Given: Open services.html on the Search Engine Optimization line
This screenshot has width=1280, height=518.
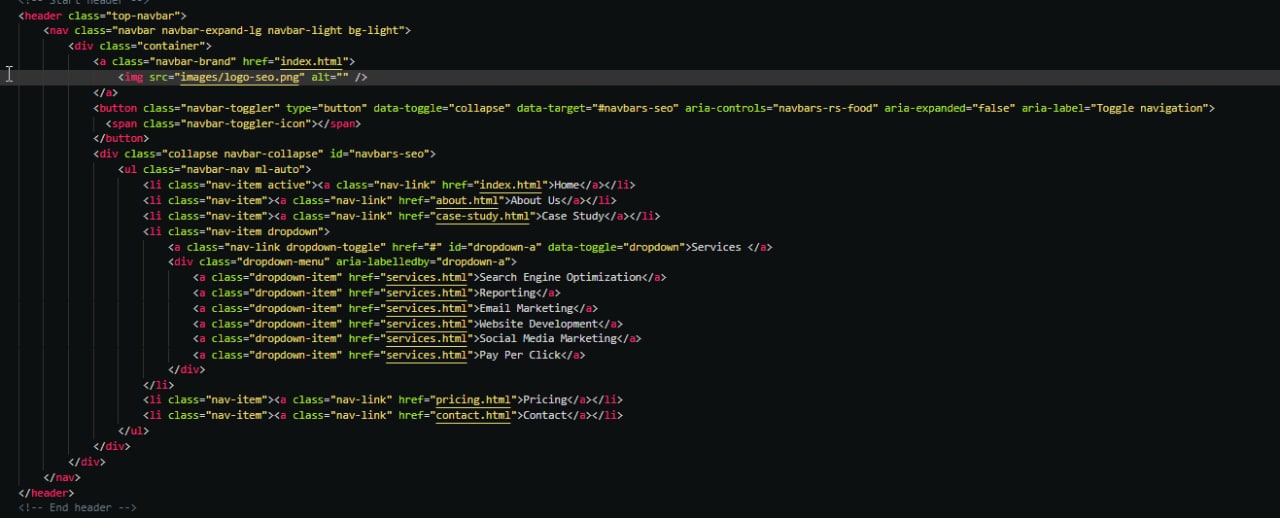Looking at the screenshot, I should (427, 277).
